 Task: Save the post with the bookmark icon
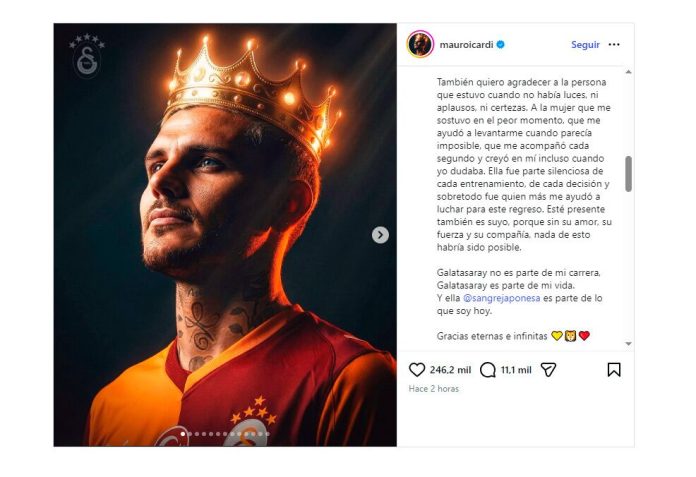[614, 369]
